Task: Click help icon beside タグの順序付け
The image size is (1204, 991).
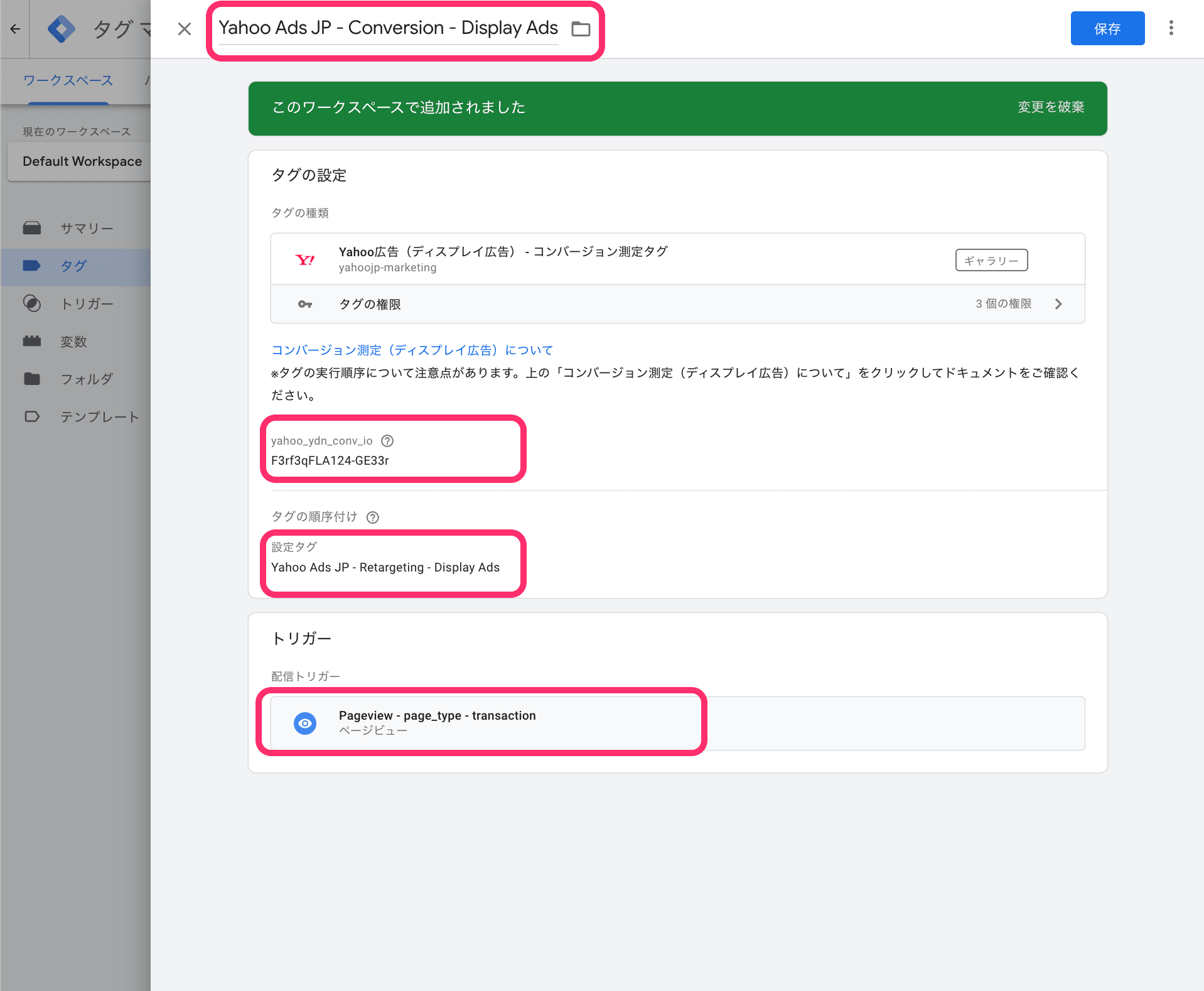Action: coord(372,517)
